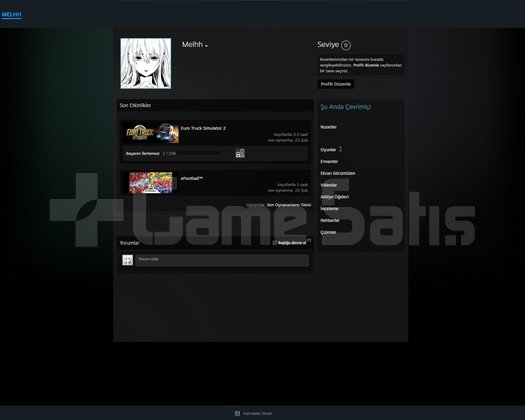Open the Rehberler link in sidebar
The width and height of the screenshot is (525, 420).
(330, 220)
